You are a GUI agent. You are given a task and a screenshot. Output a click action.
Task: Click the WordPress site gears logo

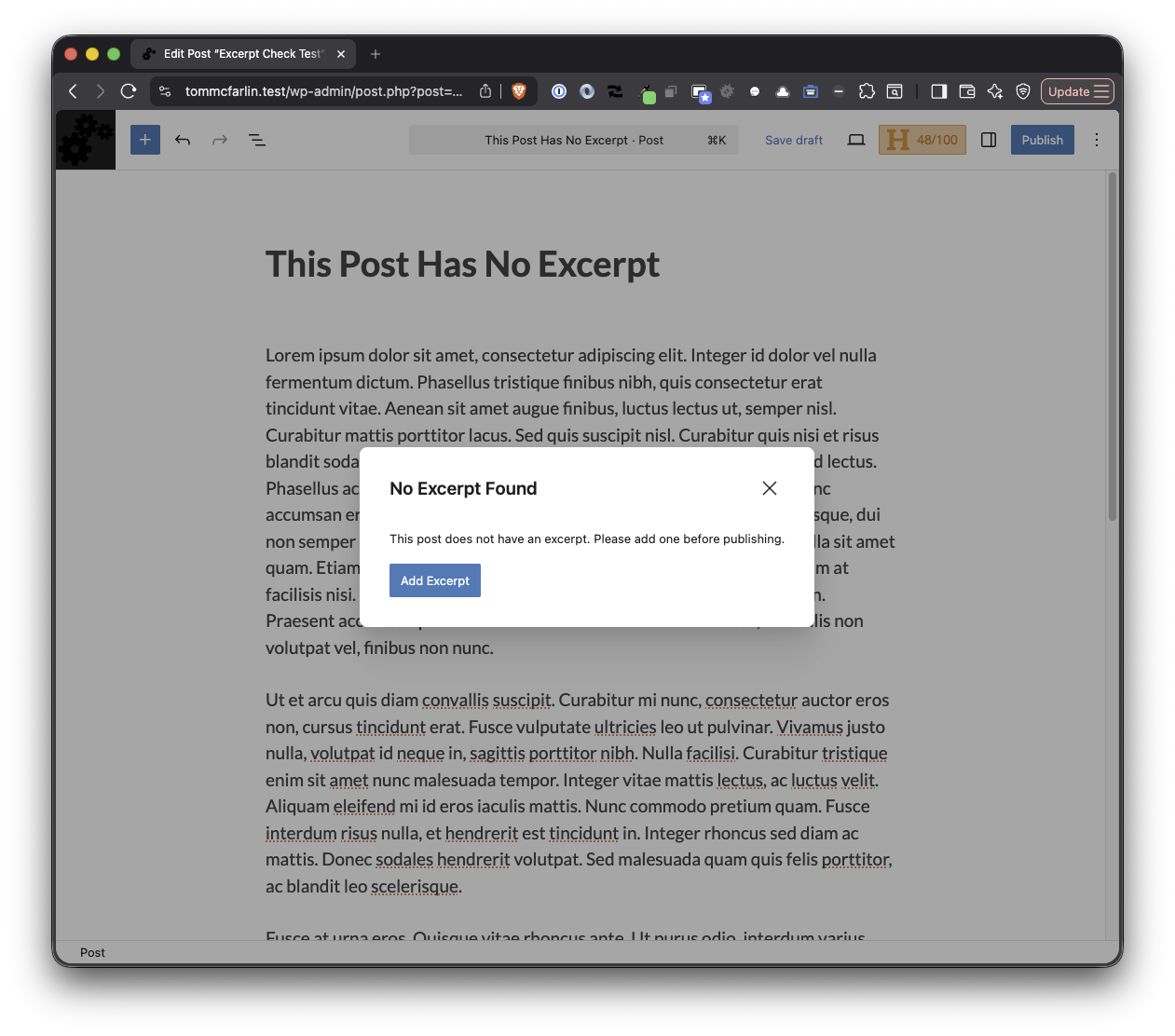pyautogui.click(x=86, y=140)
